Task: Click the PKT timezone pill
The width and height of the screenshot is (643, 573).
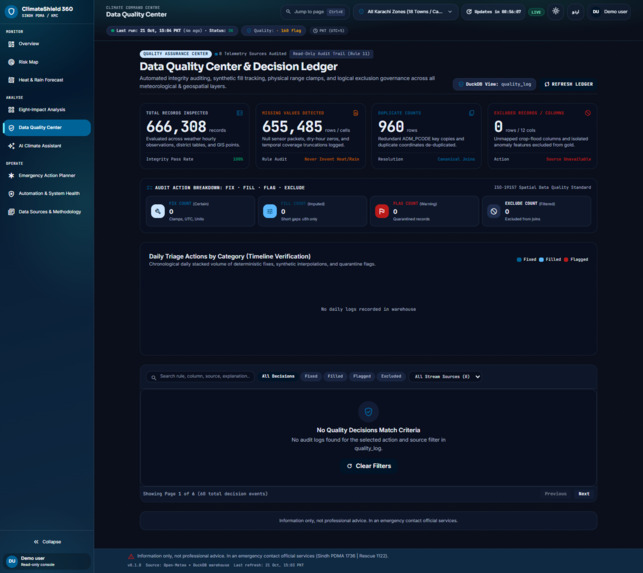Action: click(328, 31)
